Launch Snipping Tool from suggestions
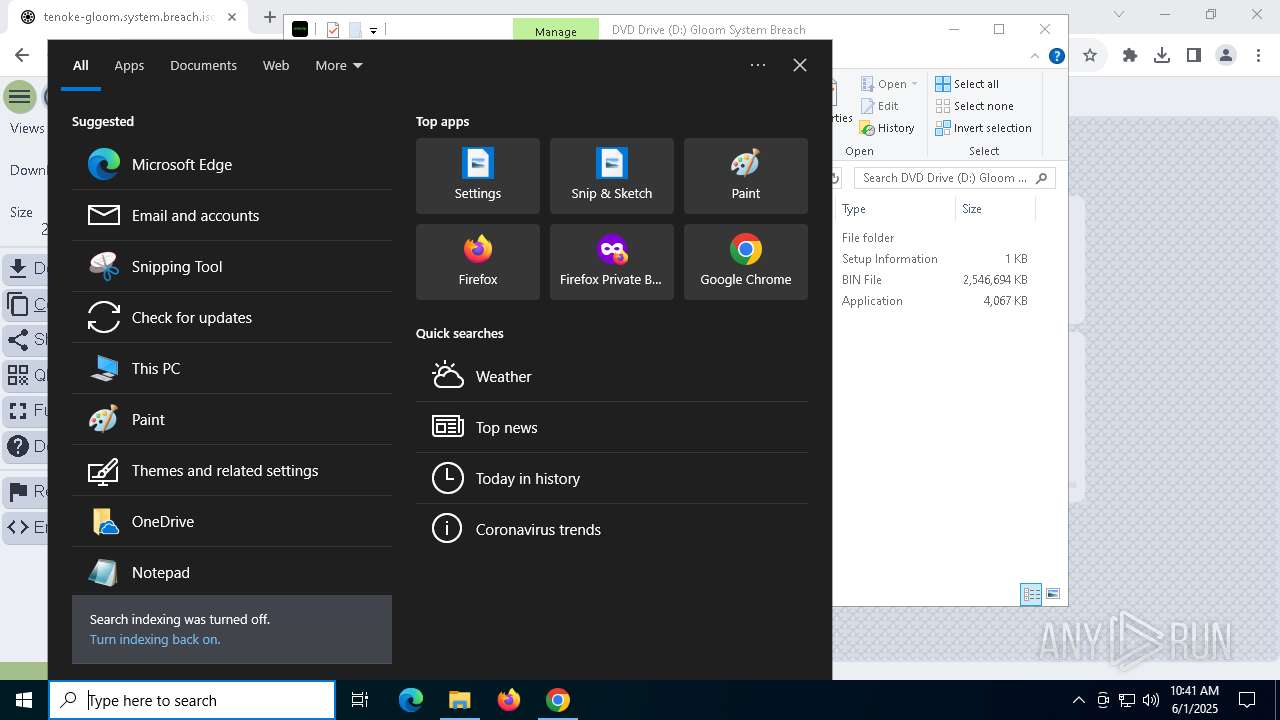The image size is (1280, 720). click(x=232, y=266)
